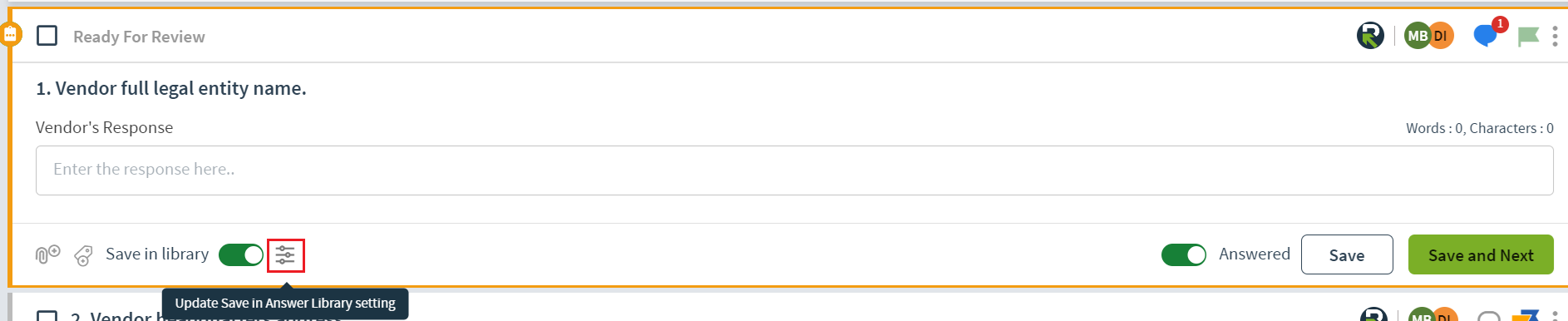Screen dimensions: 1568x321
Task: Click the green flag icon on question 1
Action: point(1528,37)
